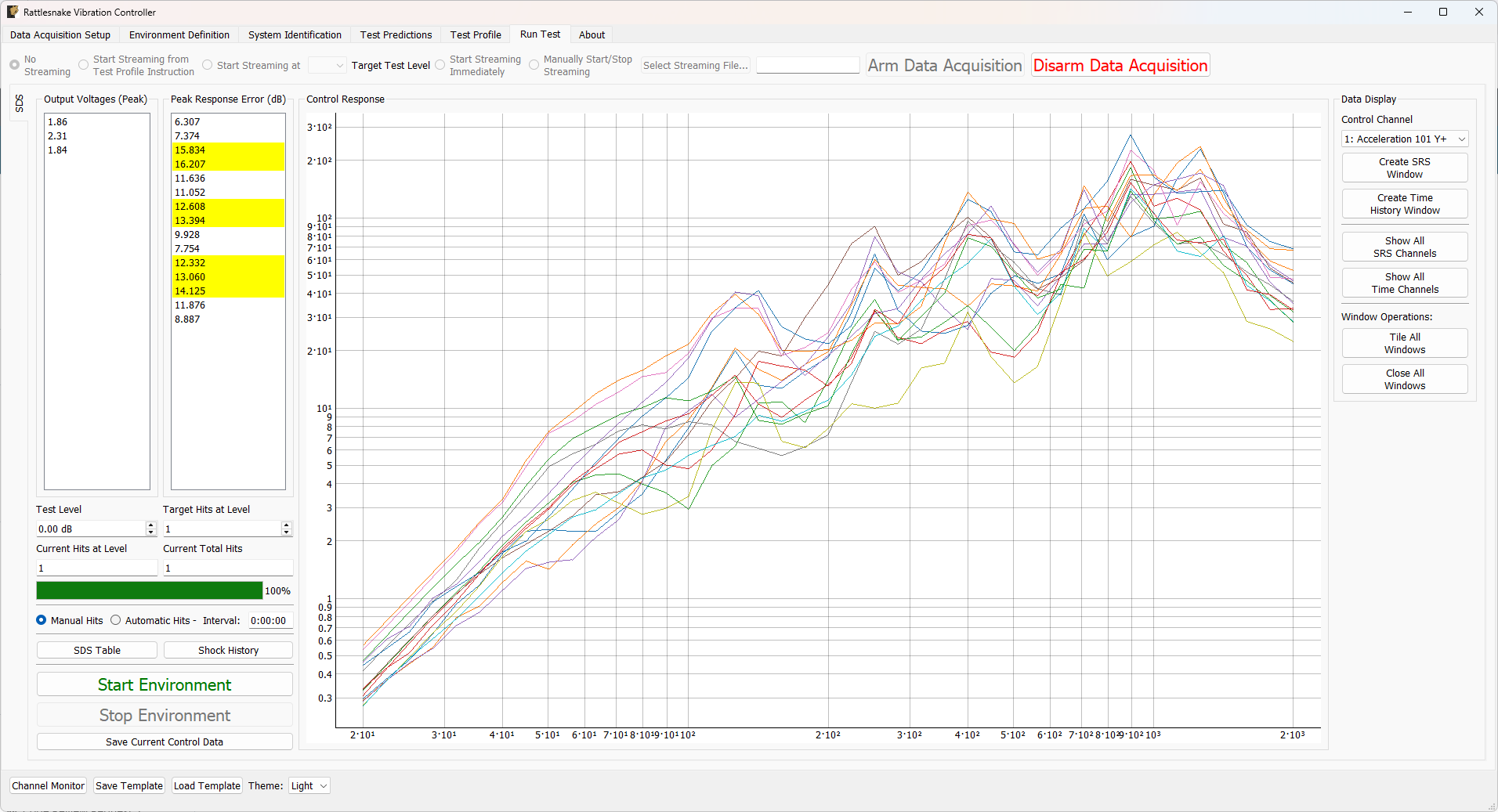The height and width of the screenshot is (812, 1498).
Task: Click the streaming file path field
Action: (808, 66)
